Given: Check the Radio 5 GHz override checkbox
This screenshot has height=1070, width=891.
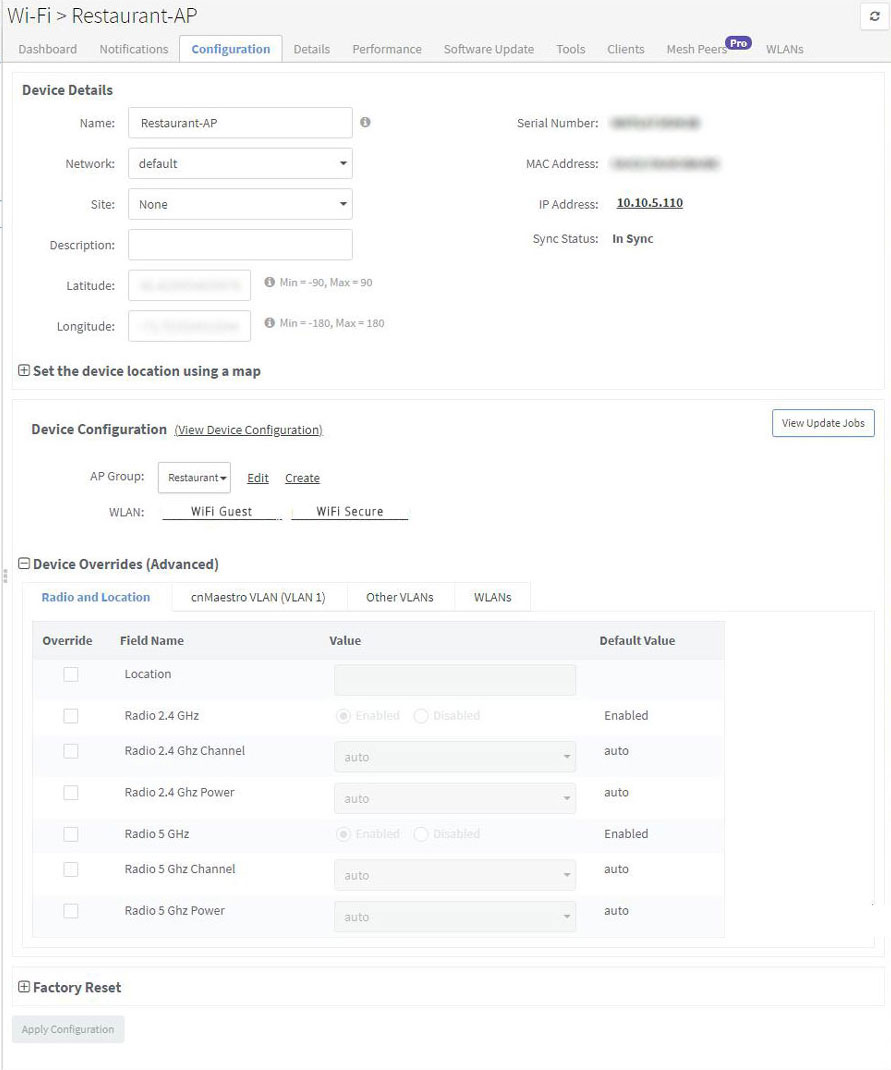Looking at the screenshot, I should click(71, 835).
